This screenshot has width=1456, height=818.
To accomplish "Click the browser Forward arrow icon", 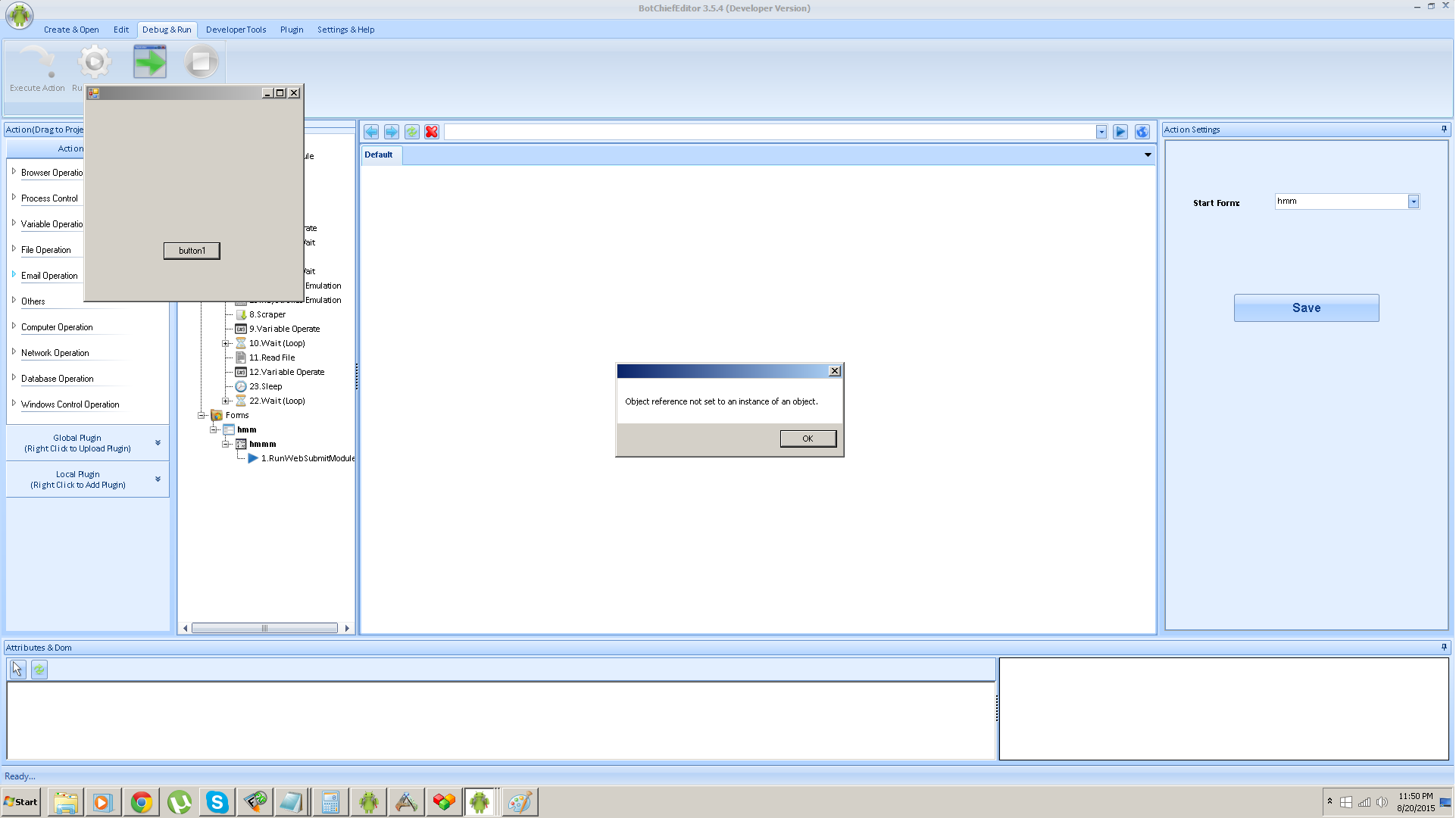I will point(392,132).
